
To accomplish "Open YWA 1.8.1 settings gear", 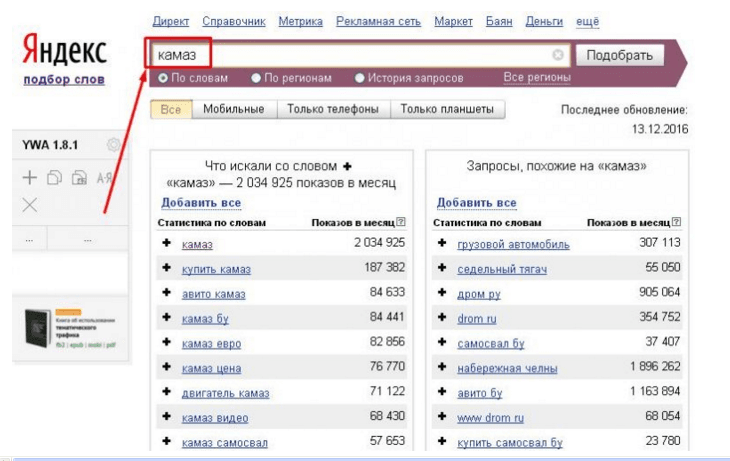I will (113, 145).
